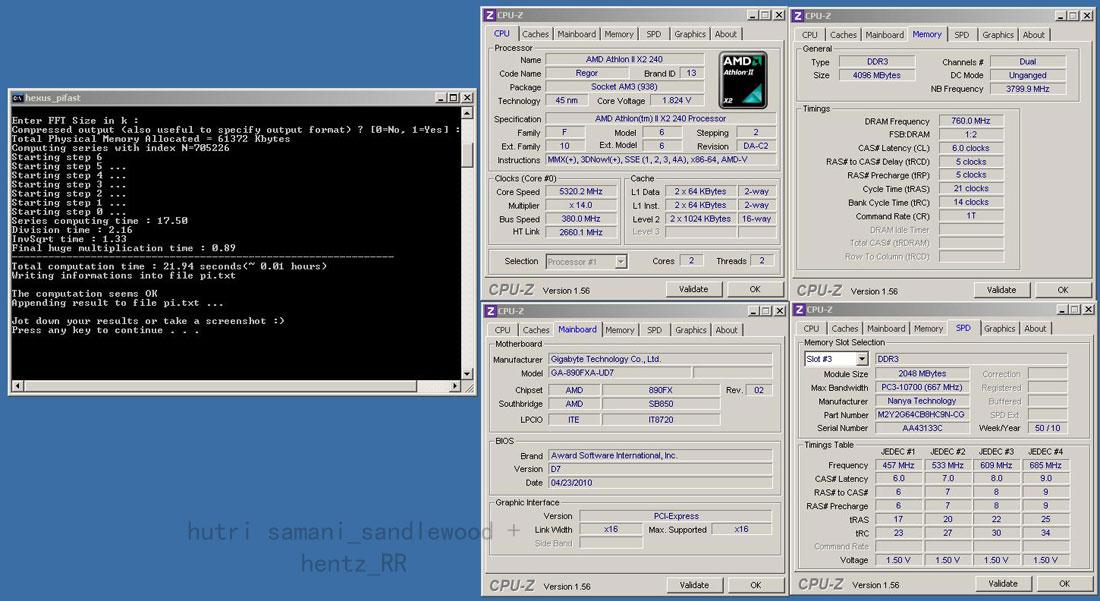
Task: Click the Southbridge SB850 field
Action: click(661, 404)
